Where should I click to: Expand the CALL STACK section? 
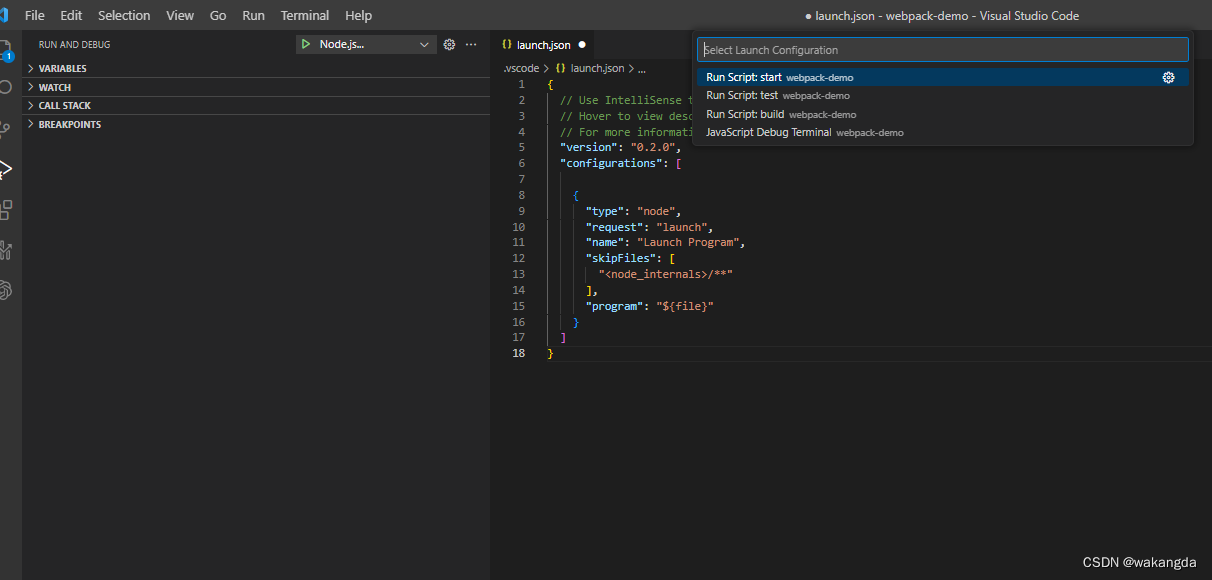pos(64,105)
